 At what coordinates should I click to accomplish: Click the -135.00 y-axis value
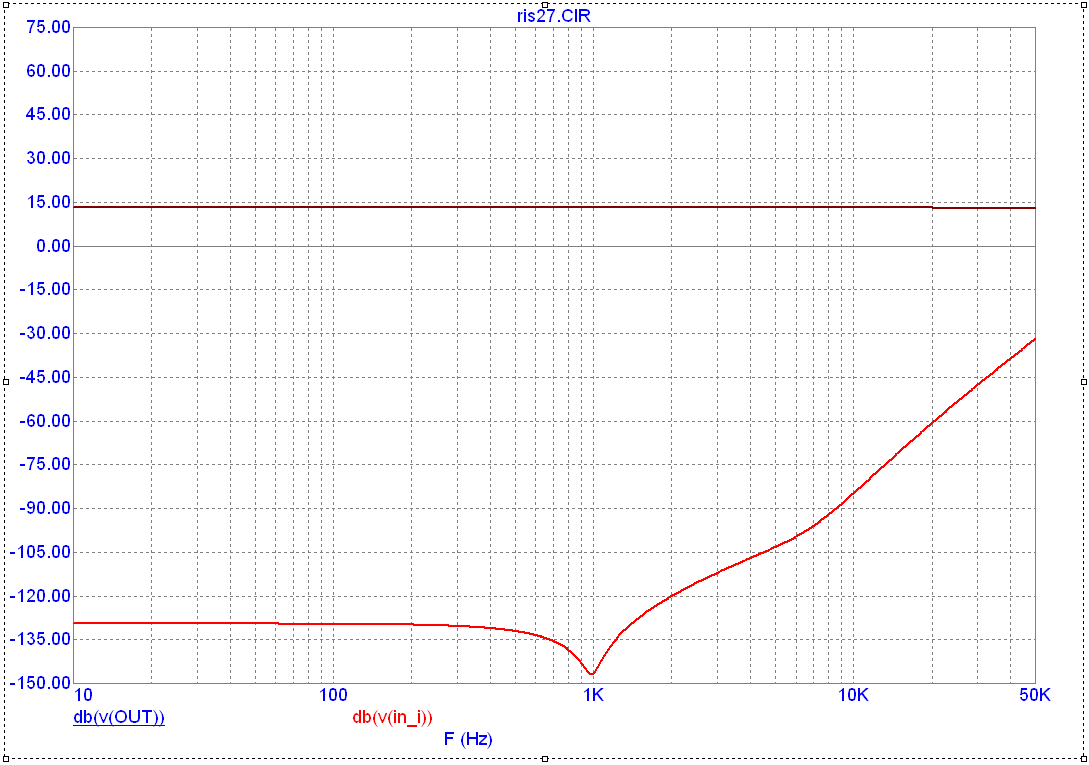40,639
